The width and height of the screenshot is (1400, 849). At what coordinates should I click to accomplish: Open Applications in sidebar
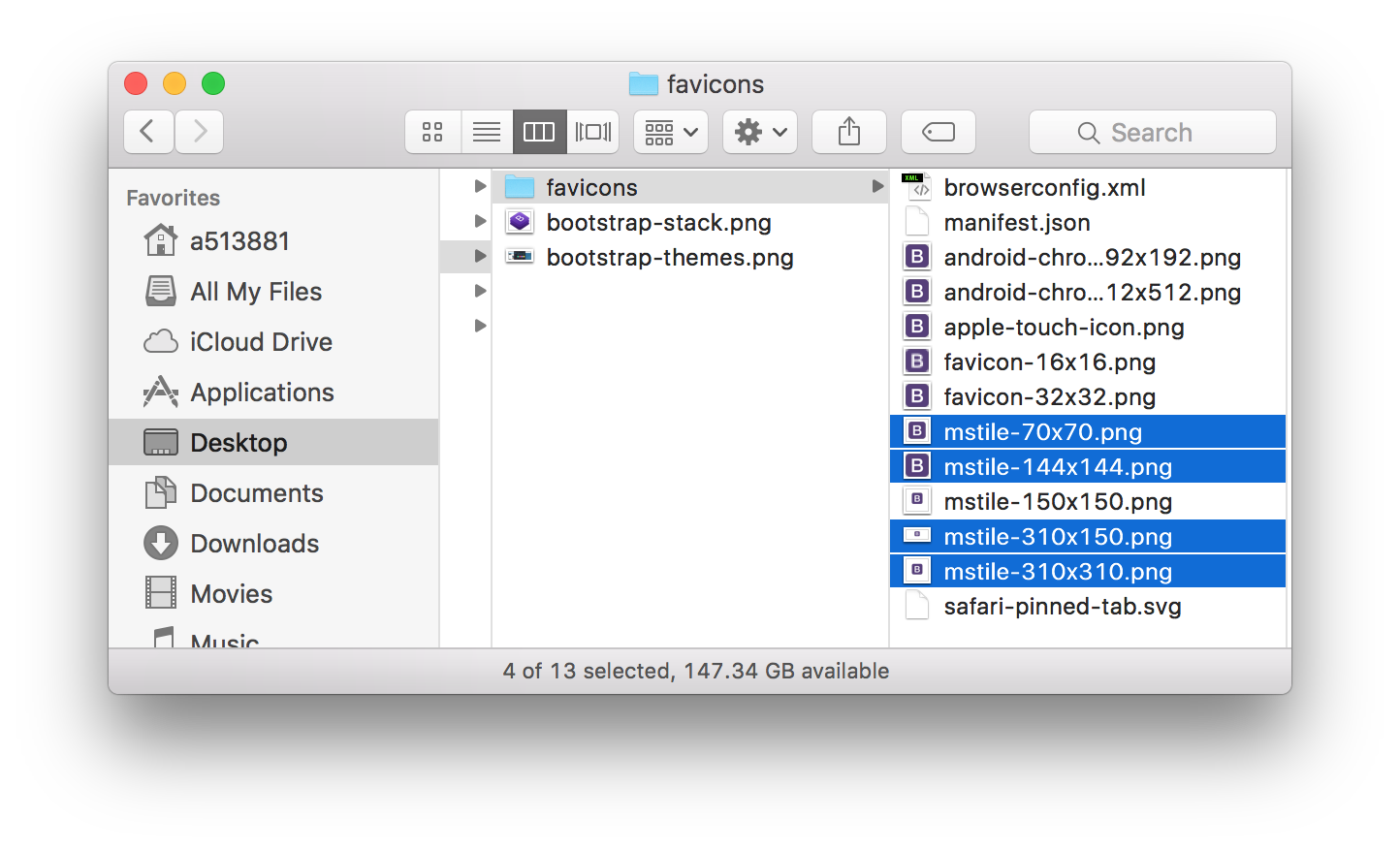(x=273, y=392)
